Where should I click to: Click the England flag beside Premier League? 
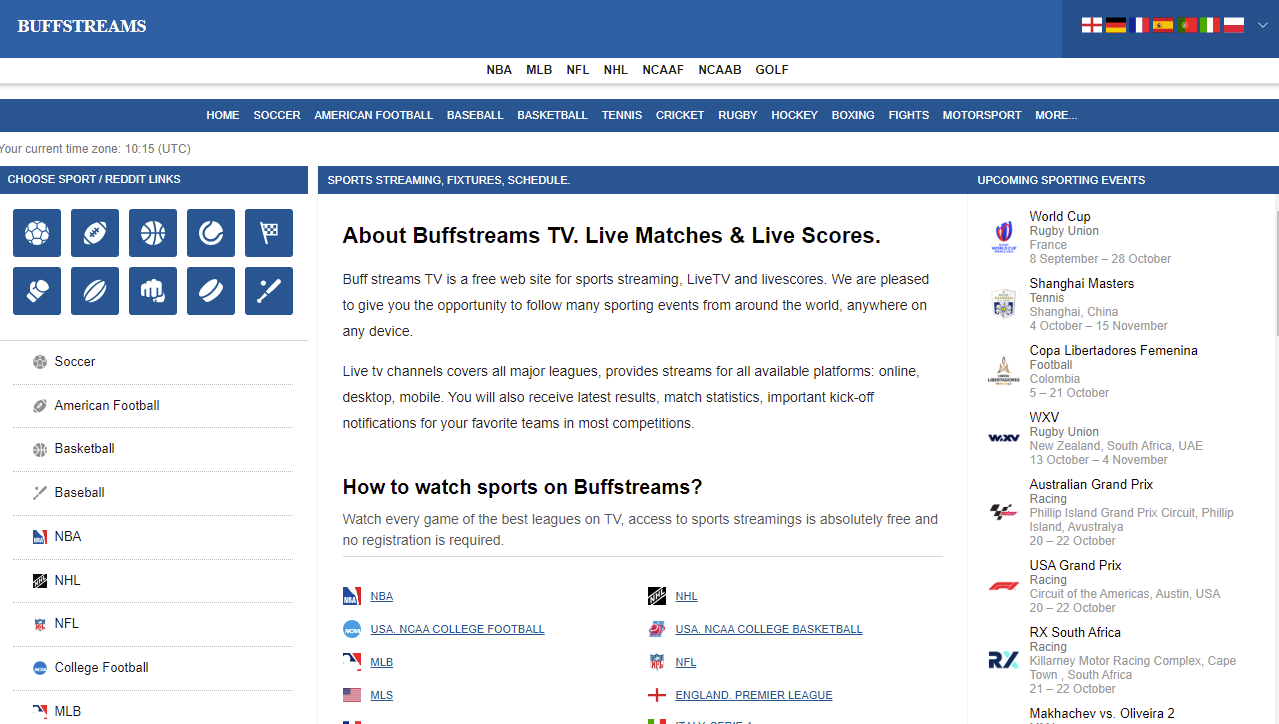[x=657, y=695]
